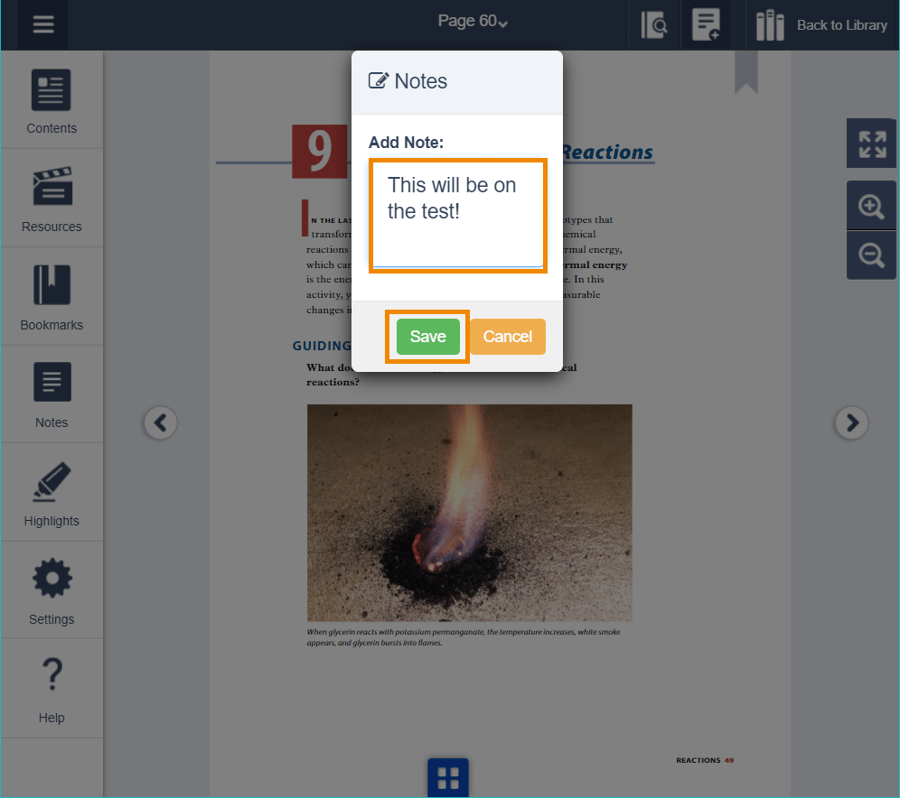Viewport: 900px width, 798px height.
Task: Open the hamburger menu icon
Action: tap(43, 25)
